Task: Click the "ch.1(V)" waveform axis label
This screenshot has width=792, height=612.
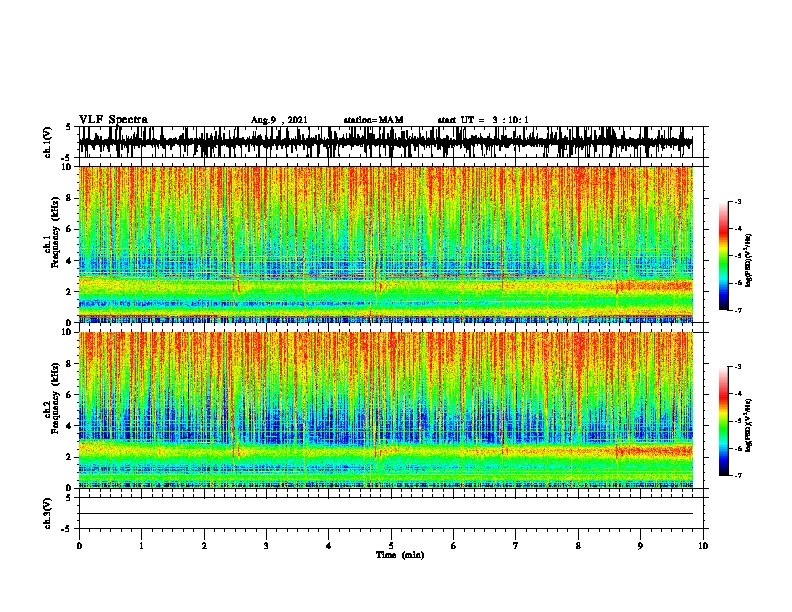Action: pyautogui.click(x=47, y=142)
